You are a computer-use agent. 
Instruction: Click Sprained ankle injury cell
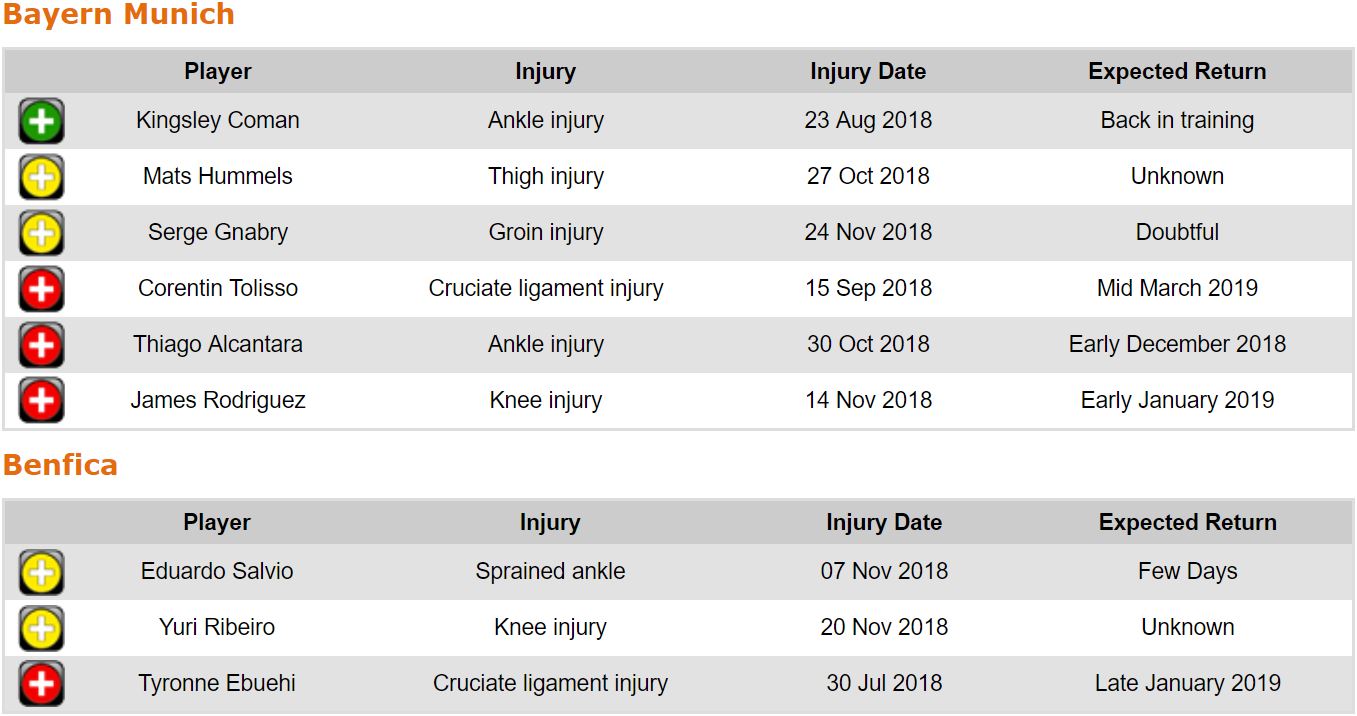(550, 572)
